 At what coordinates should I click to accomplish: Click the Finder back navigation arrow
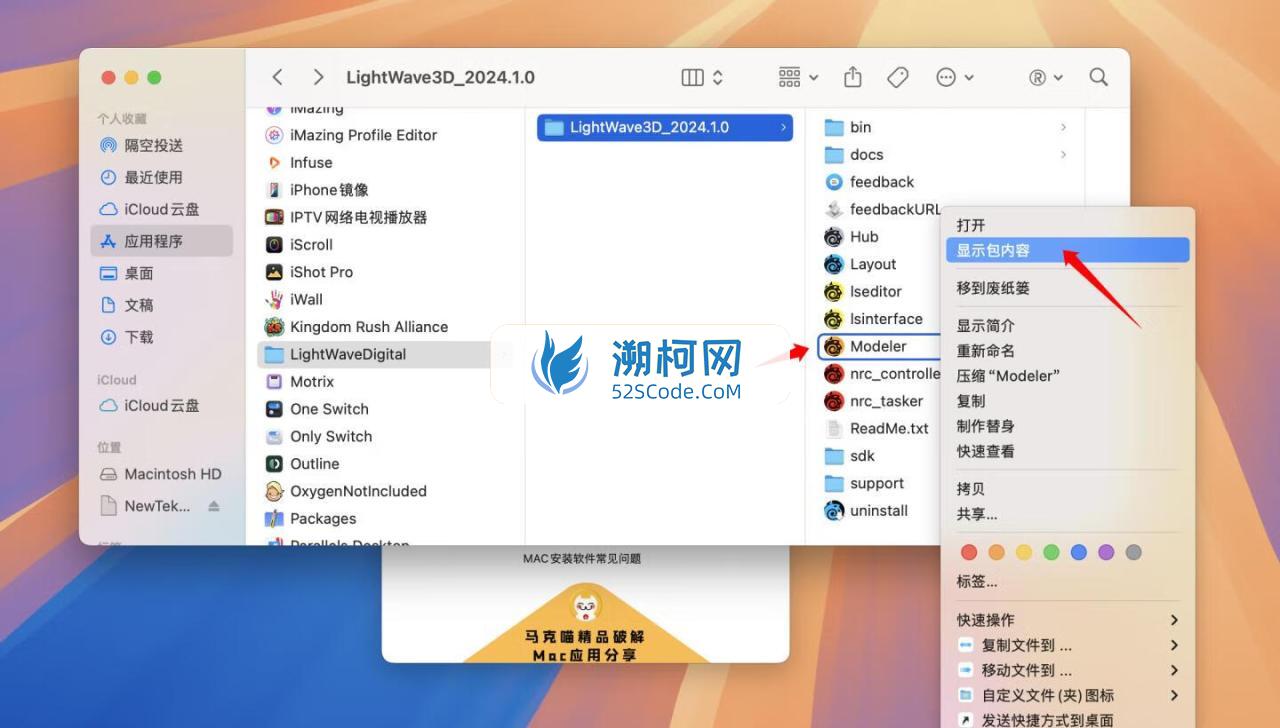click(x=277, y=77)
